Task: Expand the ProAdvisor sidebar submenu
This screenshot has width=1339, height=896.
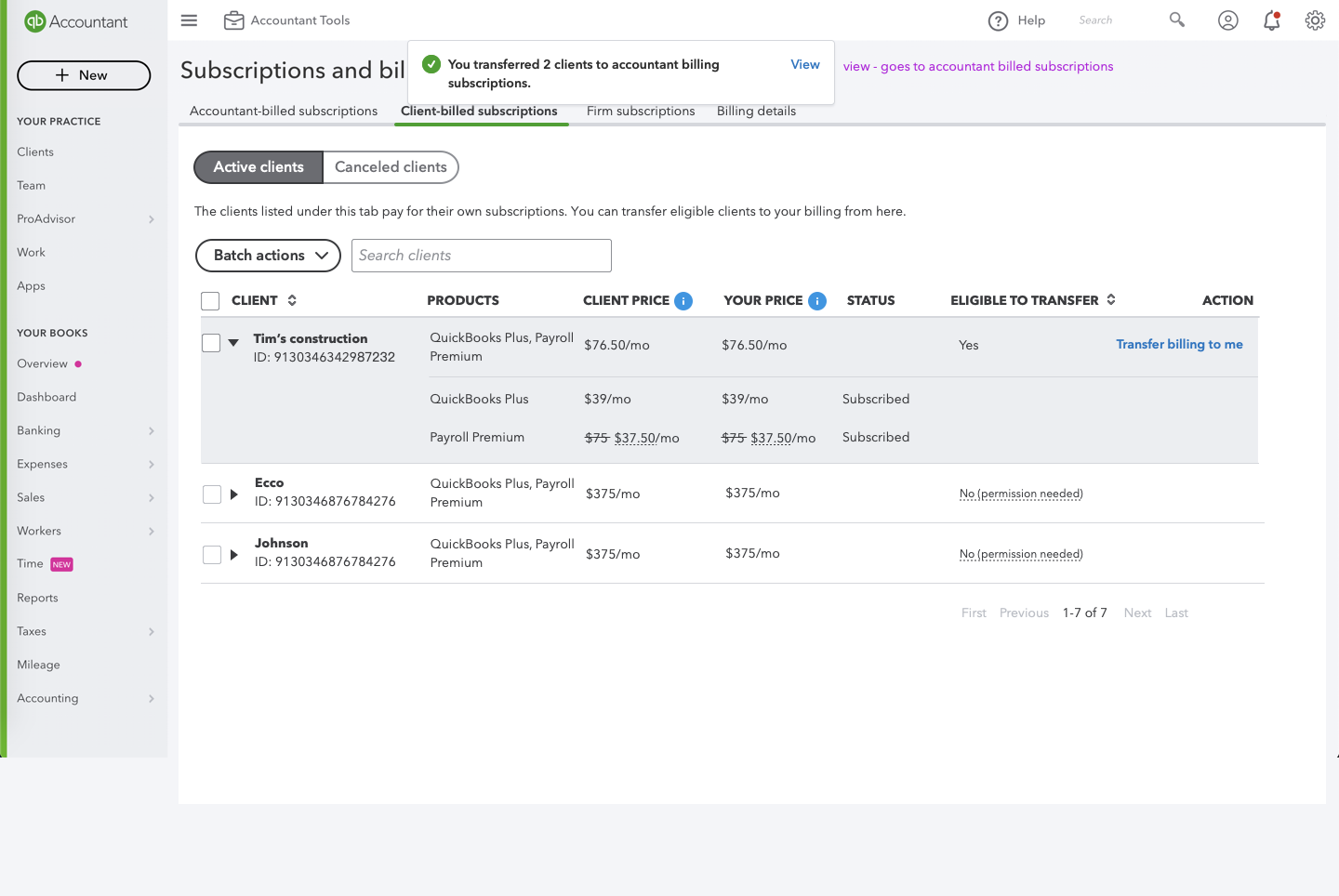Action: pos(151,219)
